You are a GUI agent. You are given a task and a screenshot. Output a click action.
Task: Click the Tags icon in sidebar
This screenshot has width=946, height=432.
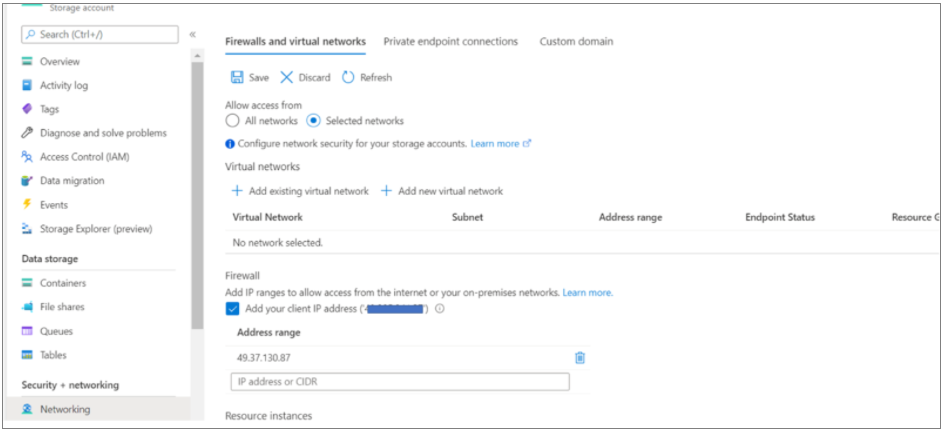tap(27, 109)
